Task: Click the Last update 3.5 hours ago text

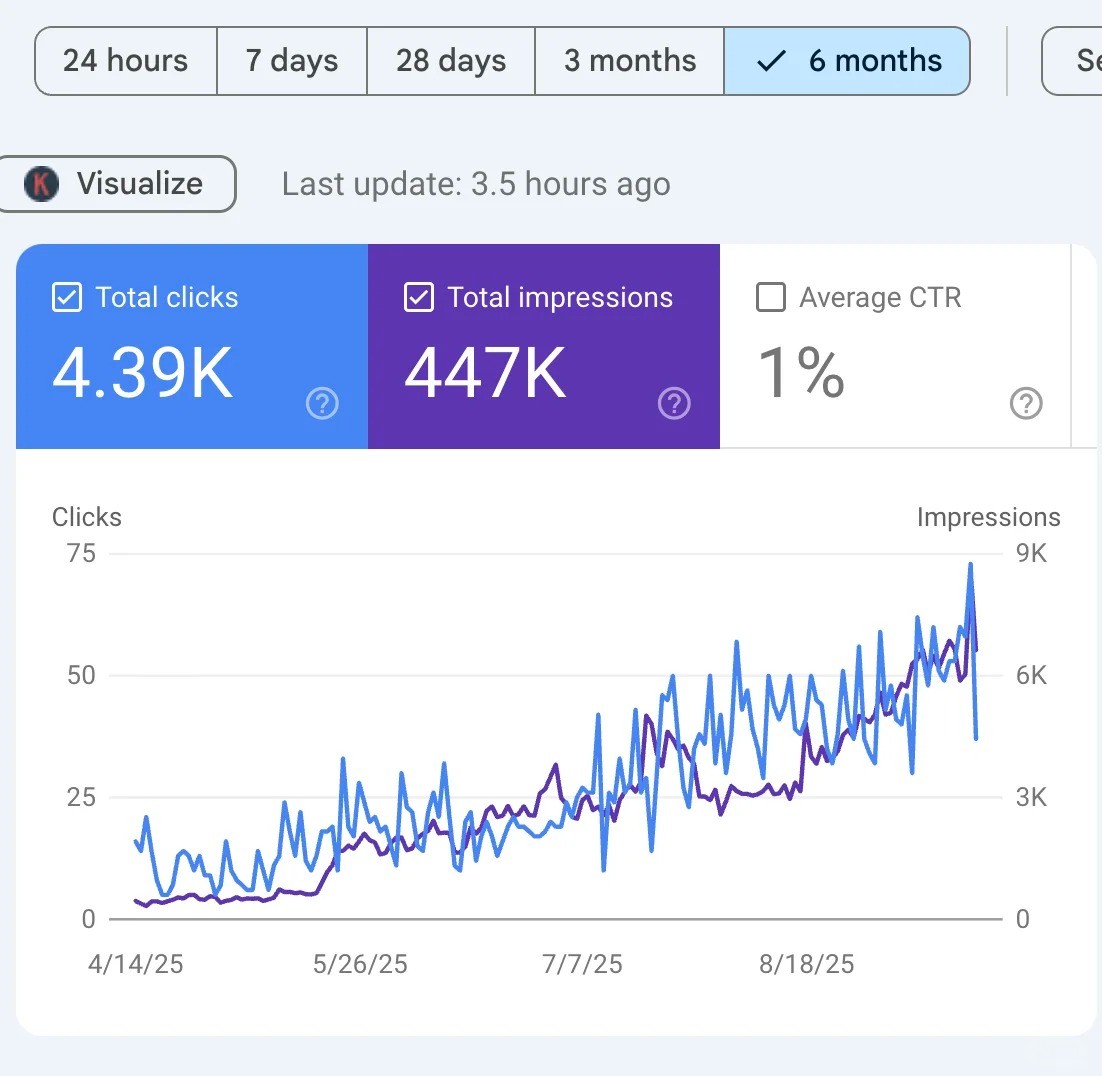Action: (x=477, y=184)
